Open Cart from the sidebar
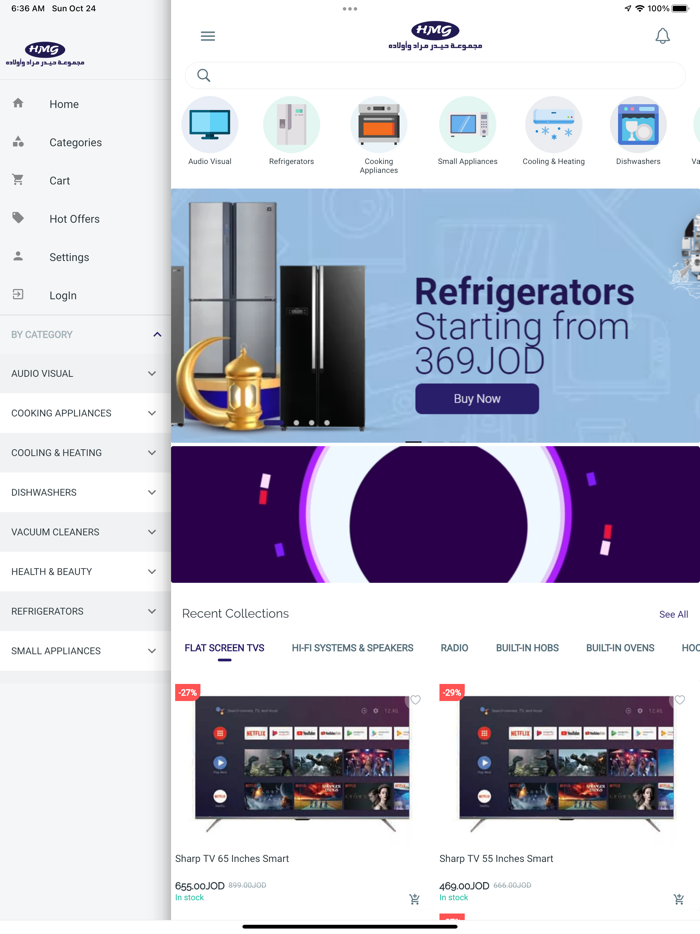The image size is (700, 934). pos(60,180)
